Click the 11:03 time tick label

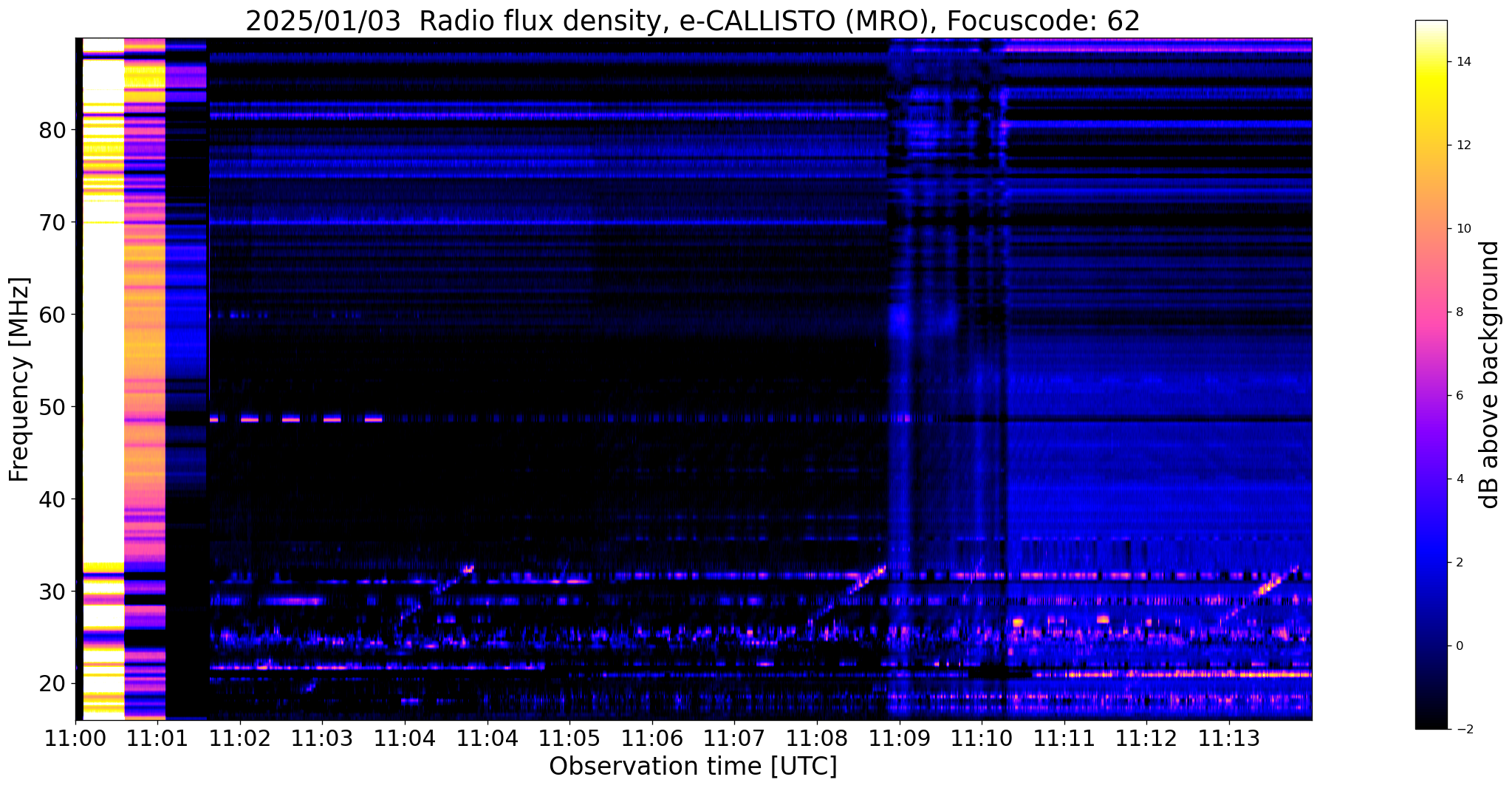pos(323,738)
